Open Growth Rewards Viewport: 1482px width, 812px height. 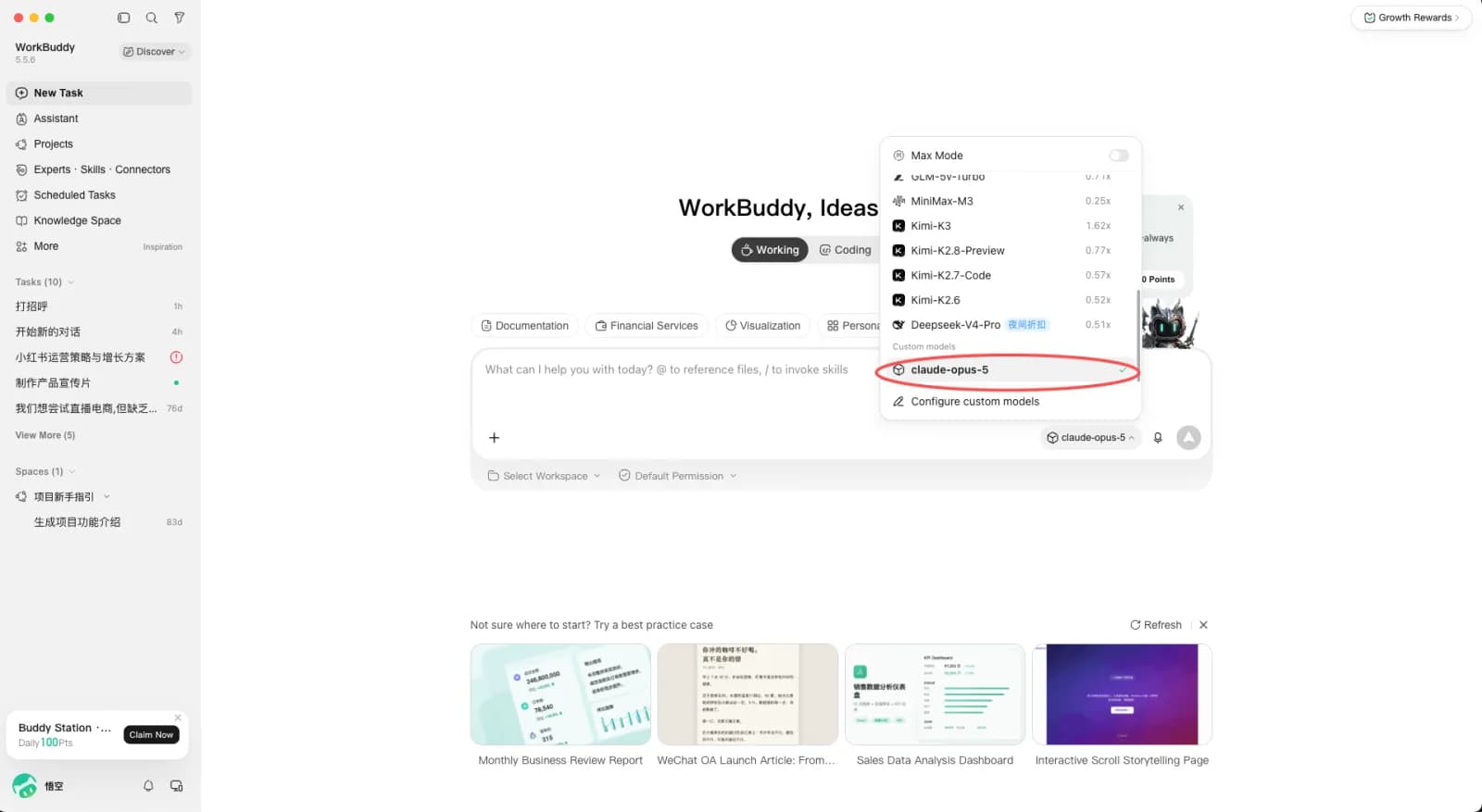pos(1411,18)
